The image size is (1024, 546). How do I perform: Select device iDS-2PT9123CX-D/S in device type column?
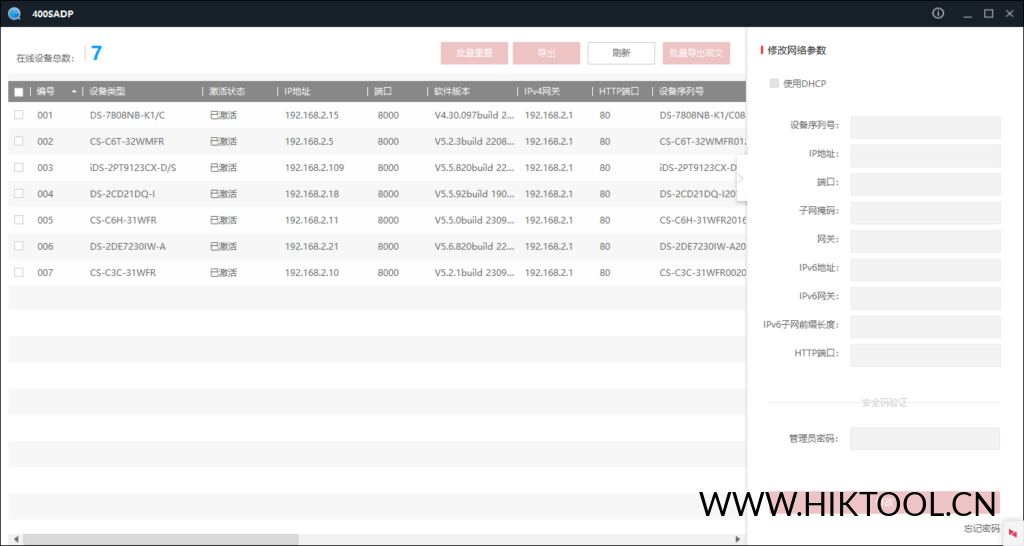pos(133,167)
